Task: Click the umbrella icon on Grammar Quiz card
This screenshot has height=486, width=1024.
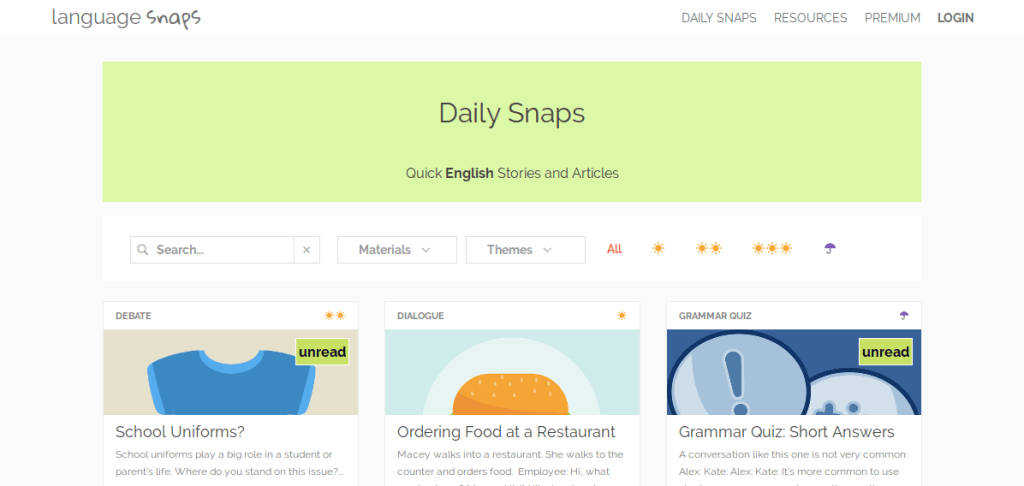Action: click(904, 315)
